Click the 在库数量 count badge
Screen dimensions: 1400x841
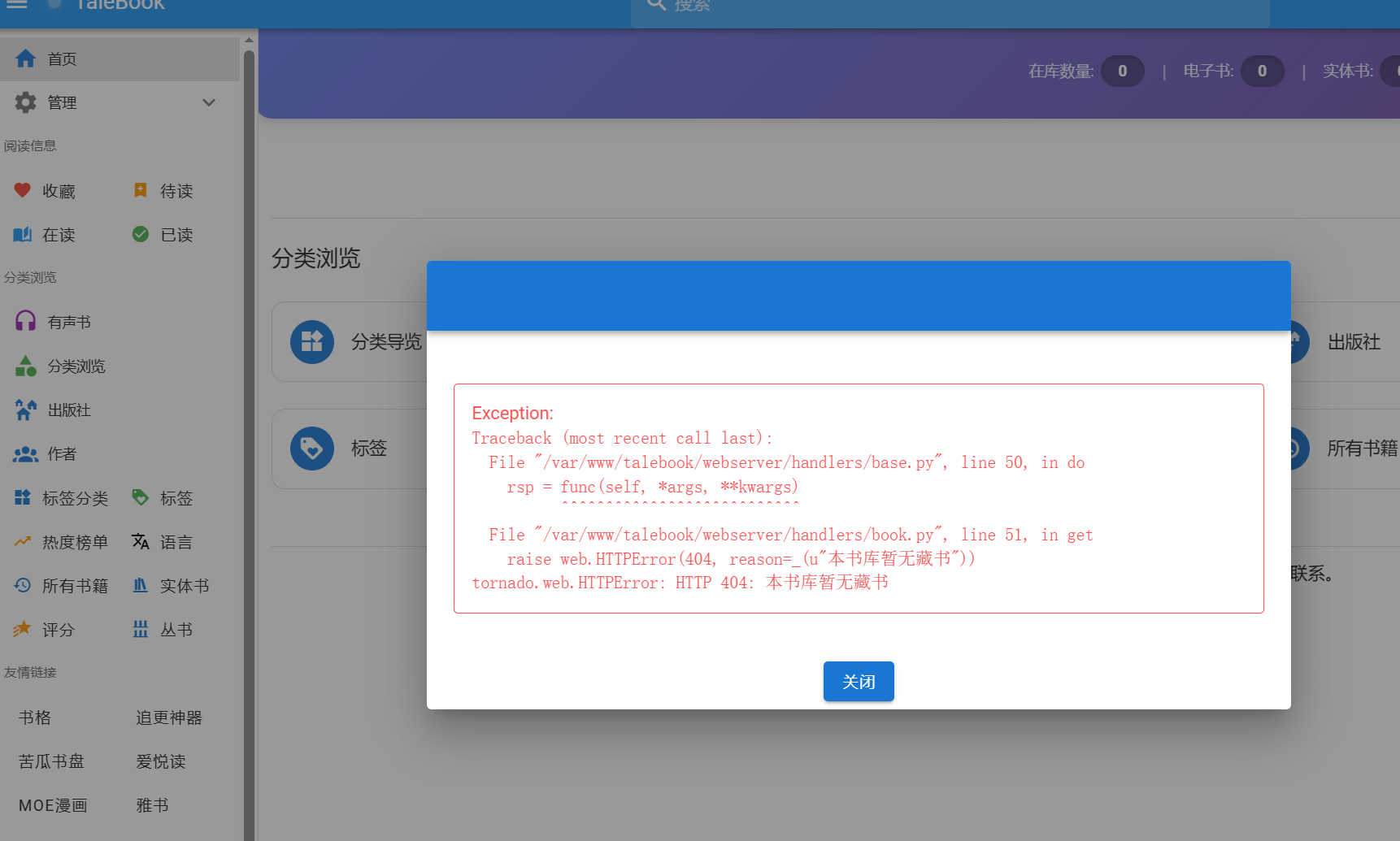click(1123, 71)
